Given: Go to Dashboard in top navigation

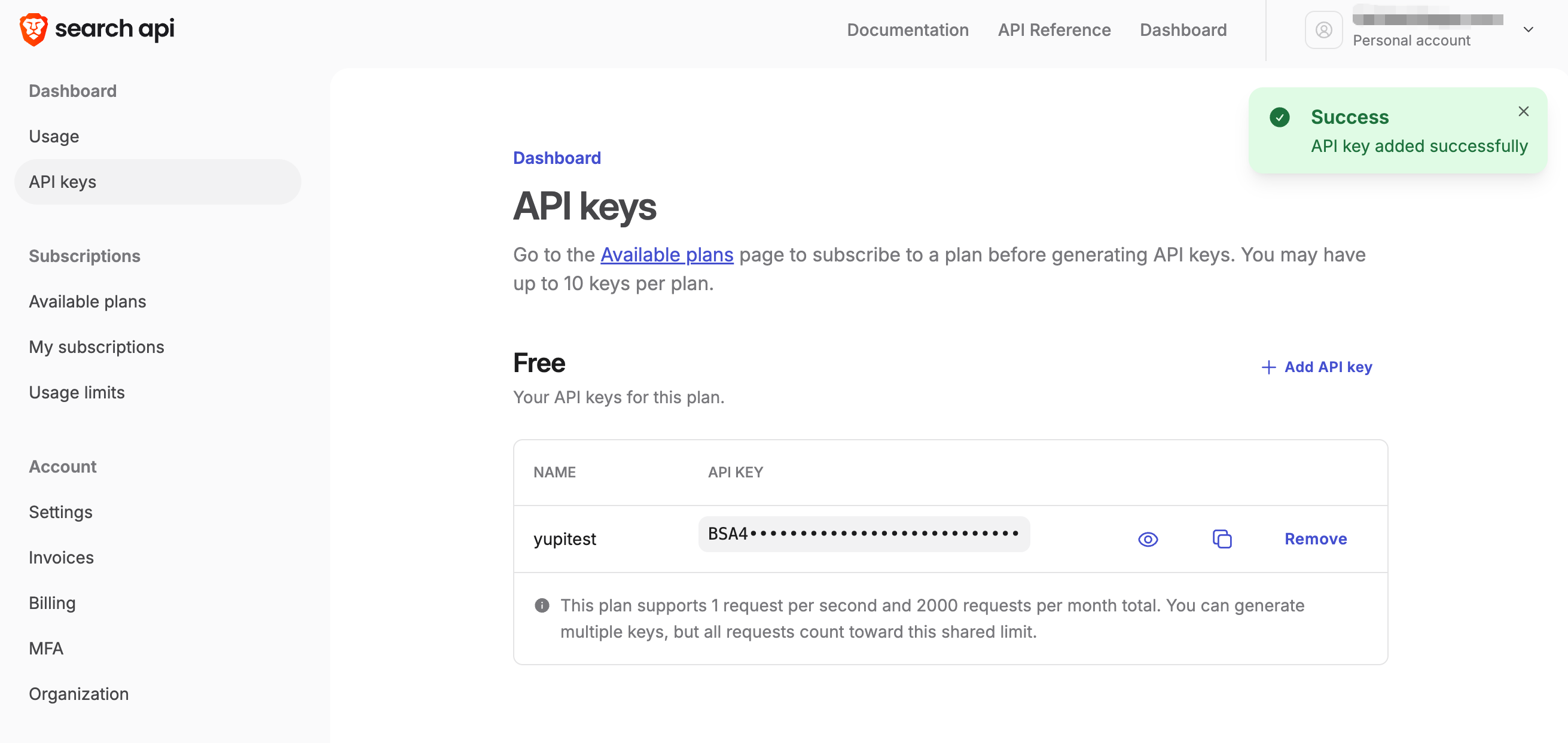Looking at the screenshot, I should click(x=1183, y=30).
